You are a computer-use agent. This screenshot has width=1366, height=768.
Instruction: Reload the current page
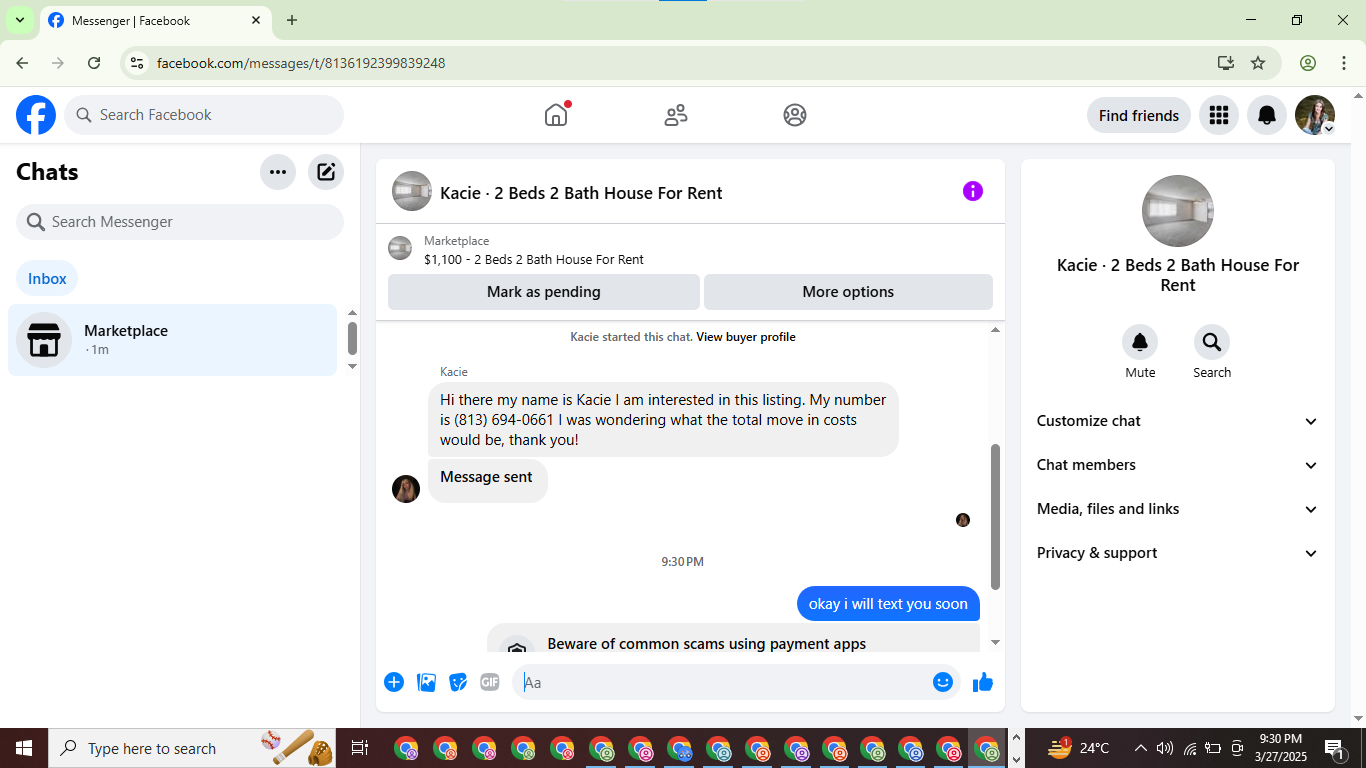(94, 63)
